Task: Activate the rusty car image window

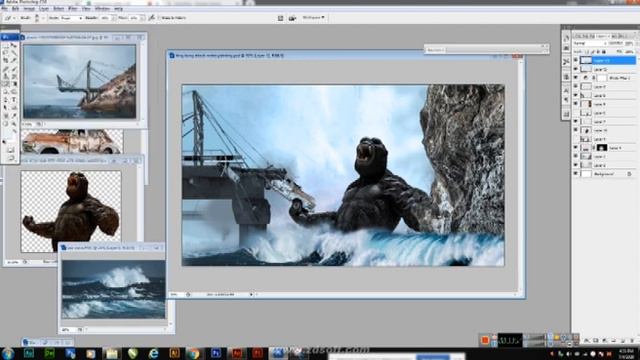Action: pos(72,141)
